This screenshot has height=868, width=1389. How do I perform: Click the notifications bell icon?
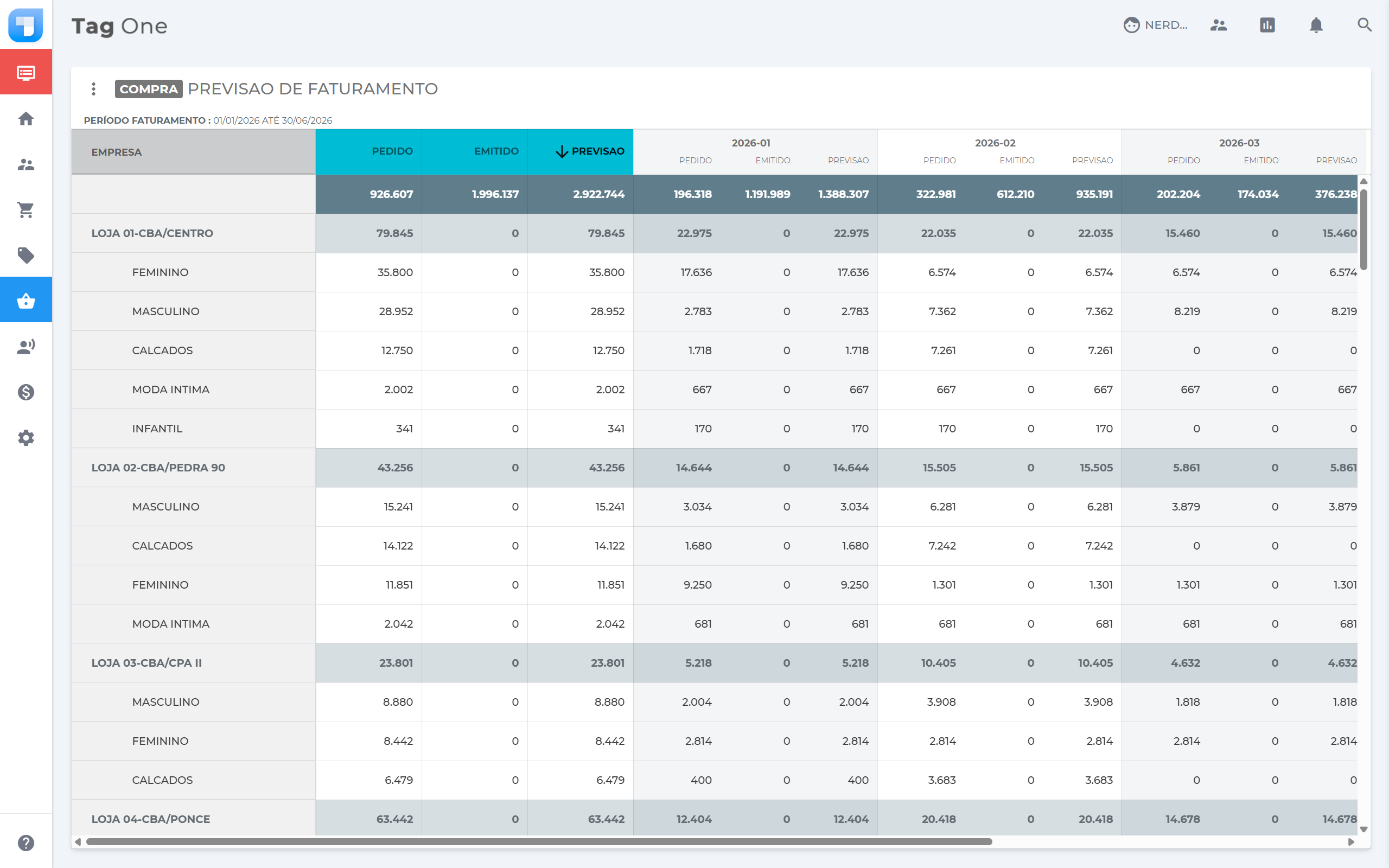pos(1316,25)
